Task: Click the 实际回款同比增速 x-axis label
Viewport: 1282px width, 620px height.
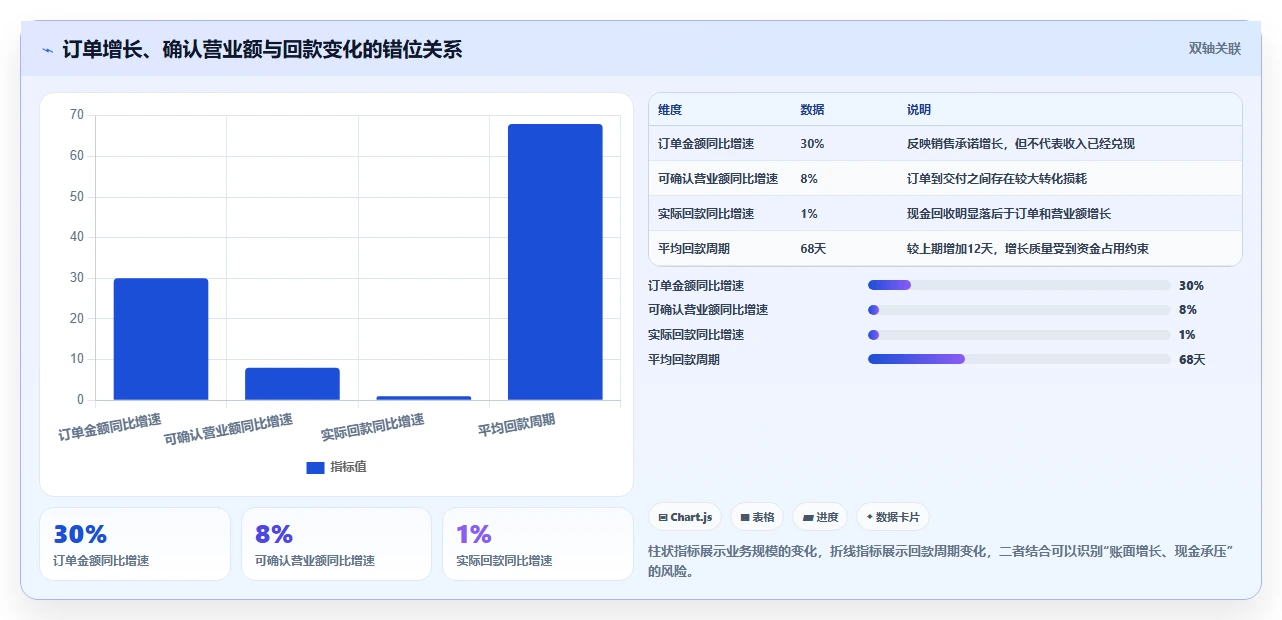Action: click(x=373, y=427)
